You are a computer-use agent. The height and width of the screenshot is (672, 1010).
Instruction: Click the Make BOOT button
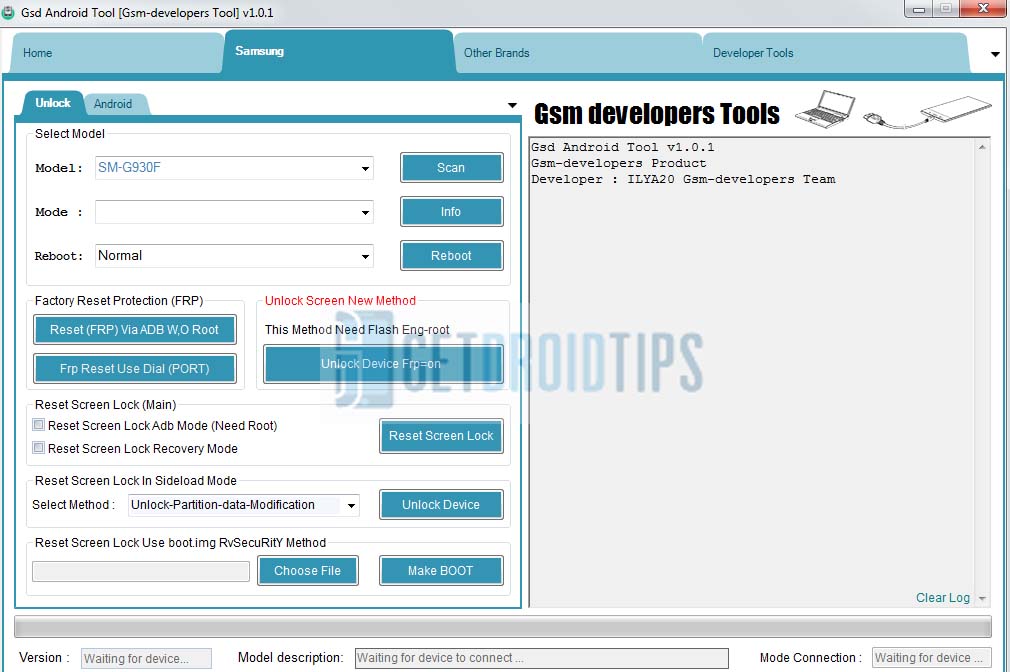tap(441, 571)
